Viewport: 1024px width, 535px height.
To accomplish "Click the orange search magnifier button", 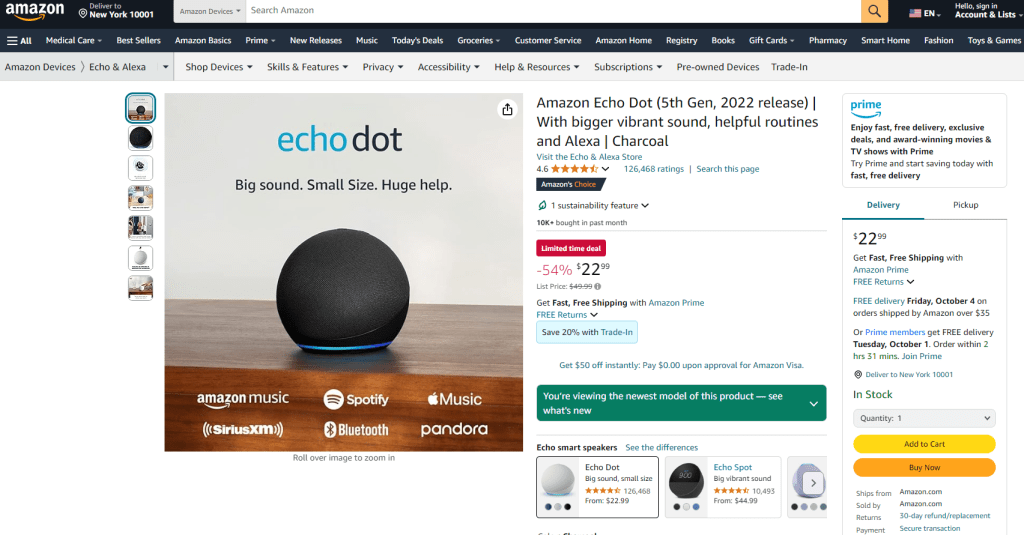I will 874,11.
